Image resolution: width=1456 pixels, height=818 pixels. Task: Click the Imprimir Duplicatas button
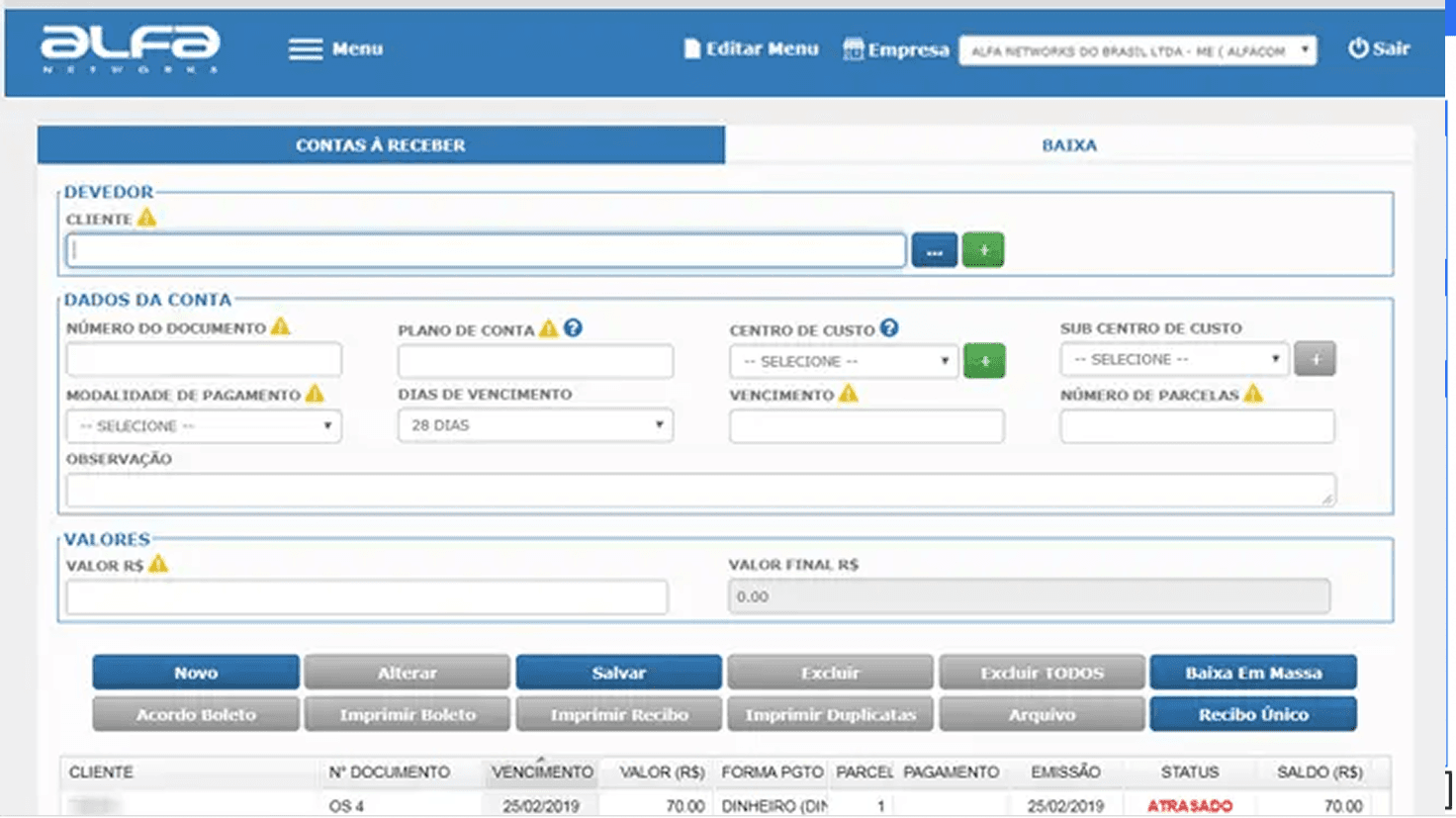point(830,714)
